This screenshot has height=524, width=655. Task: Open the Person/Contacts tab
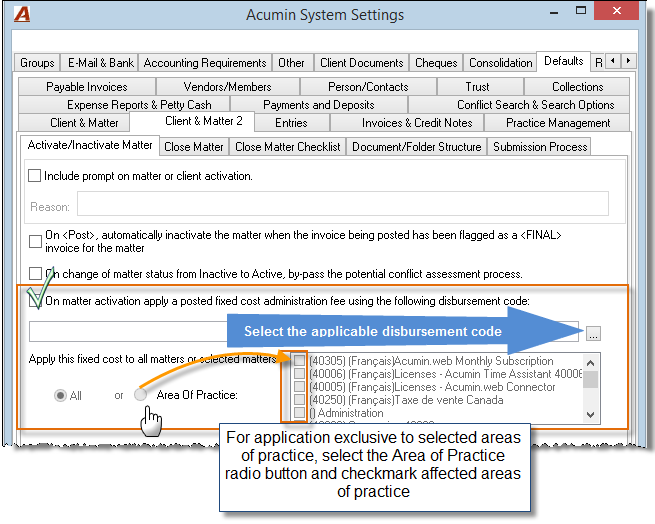tap(368, 86)
